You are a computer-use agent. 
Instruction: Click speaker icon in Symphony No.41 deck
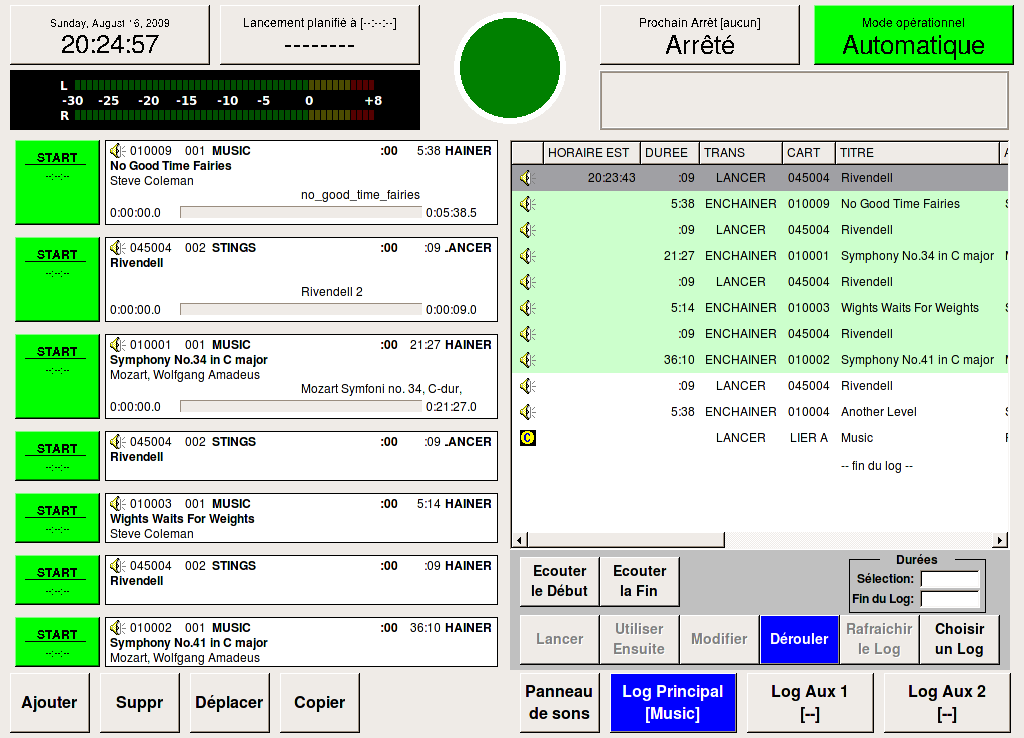[x=118, y=628]
